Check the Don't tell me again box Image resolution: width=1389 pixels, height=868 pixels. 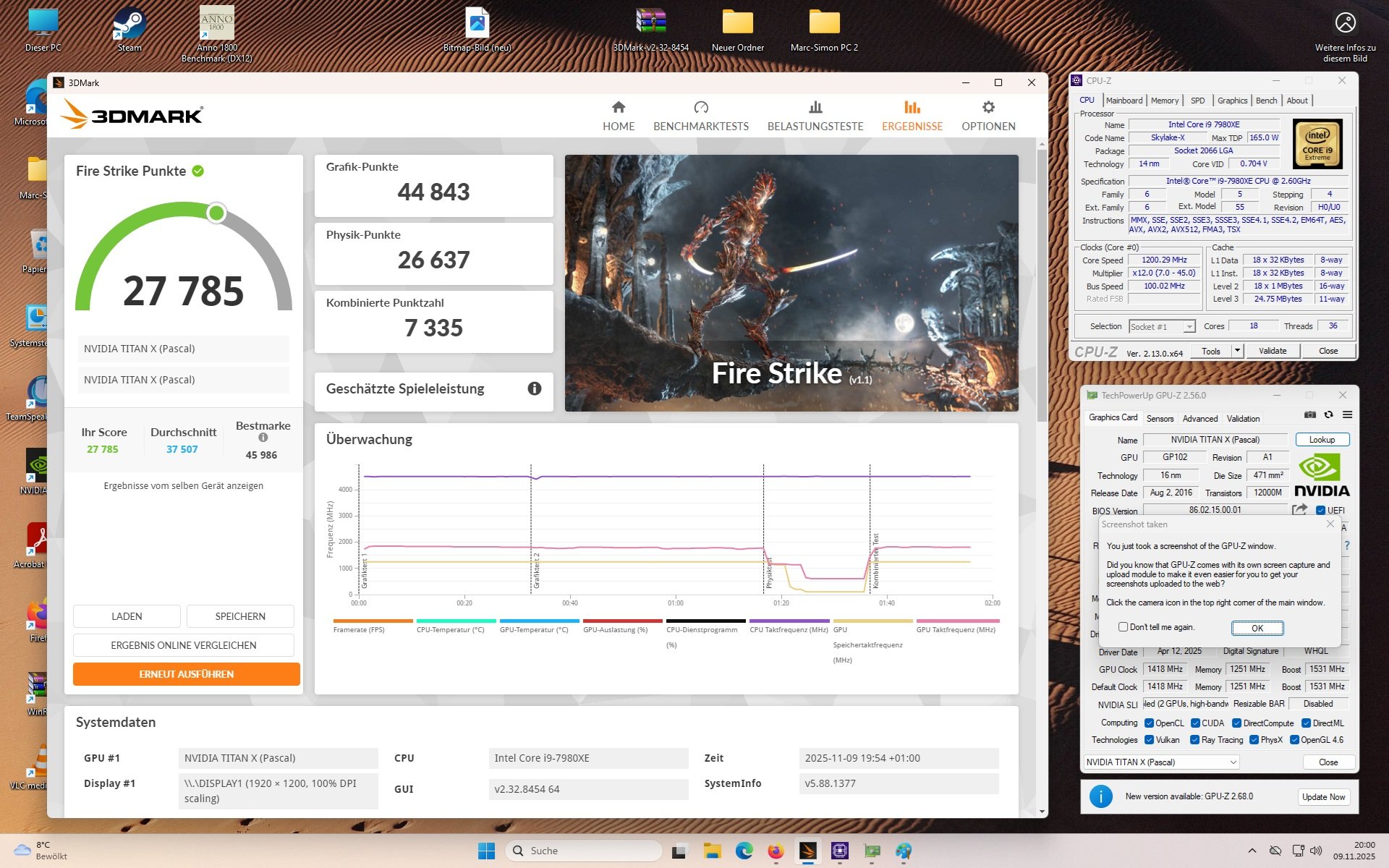[1123, 627]
